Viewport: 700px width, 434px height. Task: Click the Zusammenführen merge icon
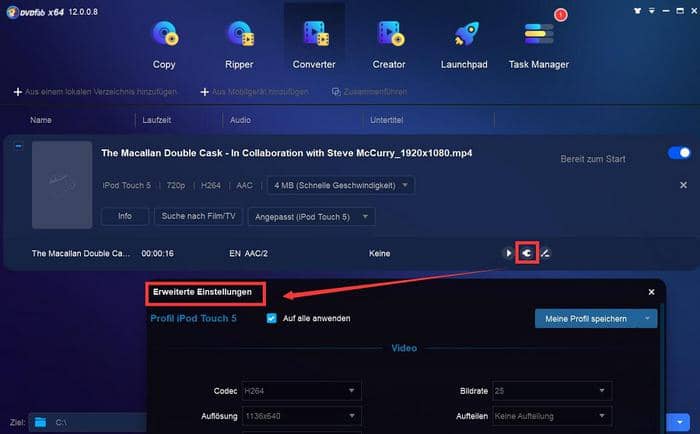[x=336, y=92]
